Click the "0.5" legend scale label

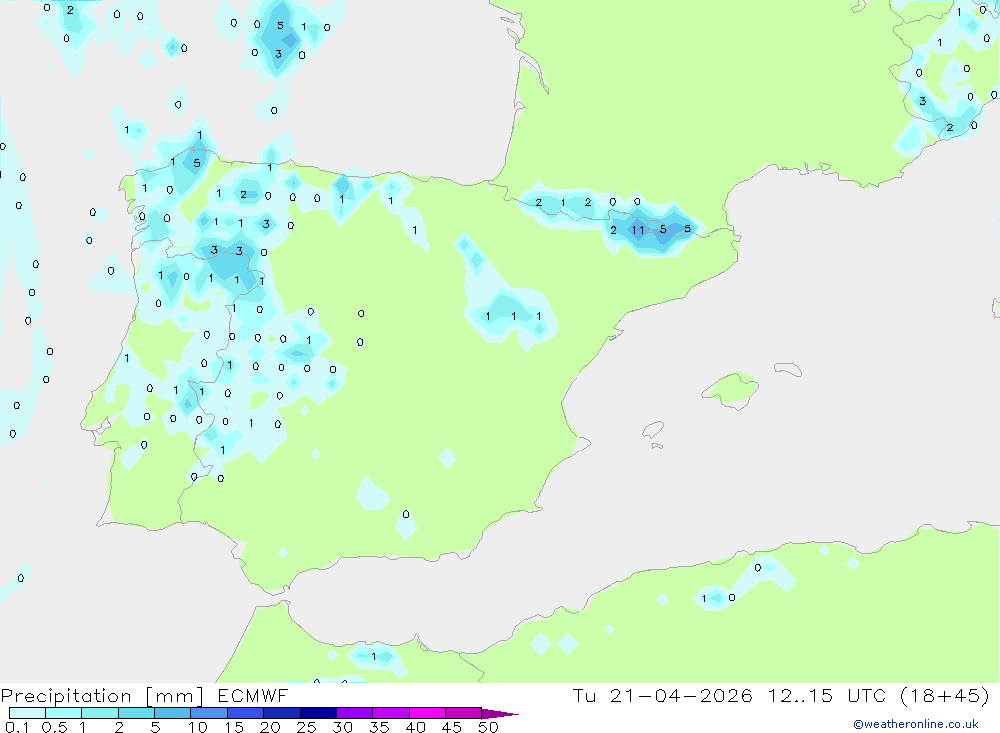[55, 727]
